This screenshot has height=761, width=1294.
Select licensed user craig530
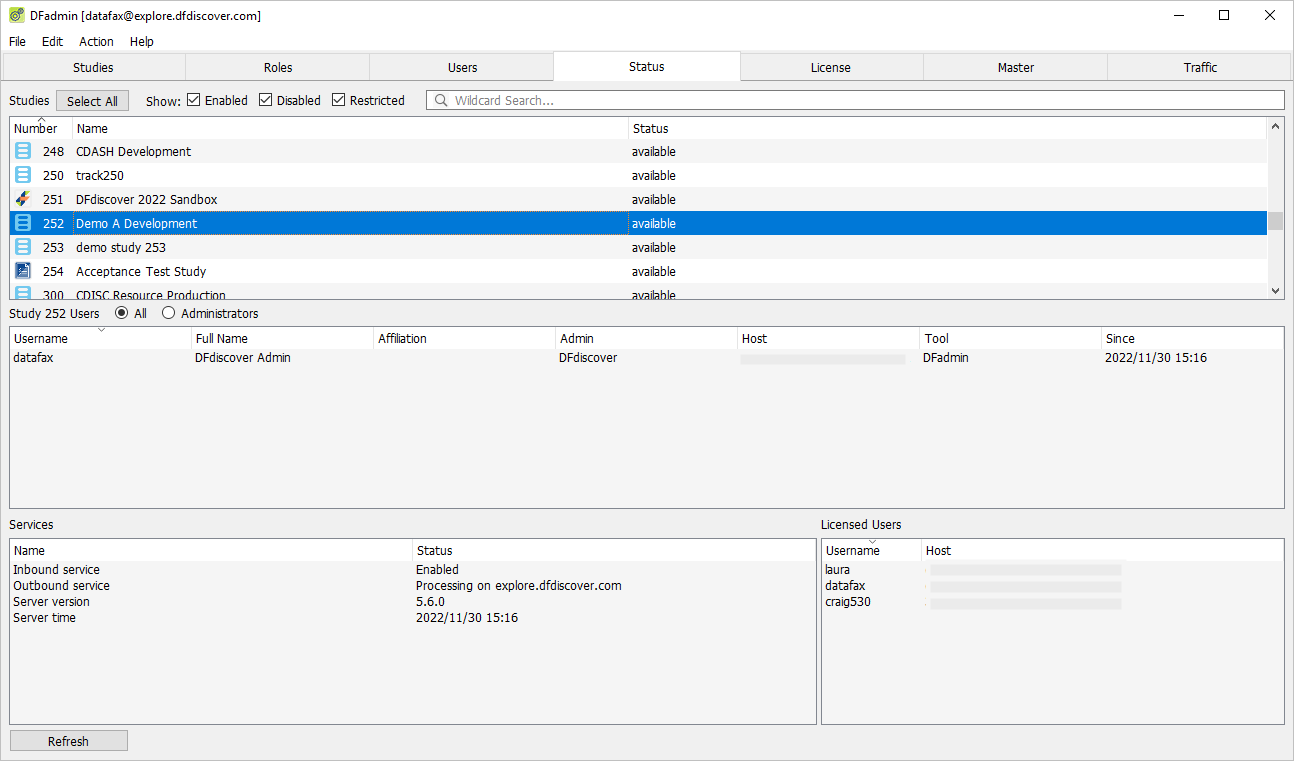(x=848, y=601)
